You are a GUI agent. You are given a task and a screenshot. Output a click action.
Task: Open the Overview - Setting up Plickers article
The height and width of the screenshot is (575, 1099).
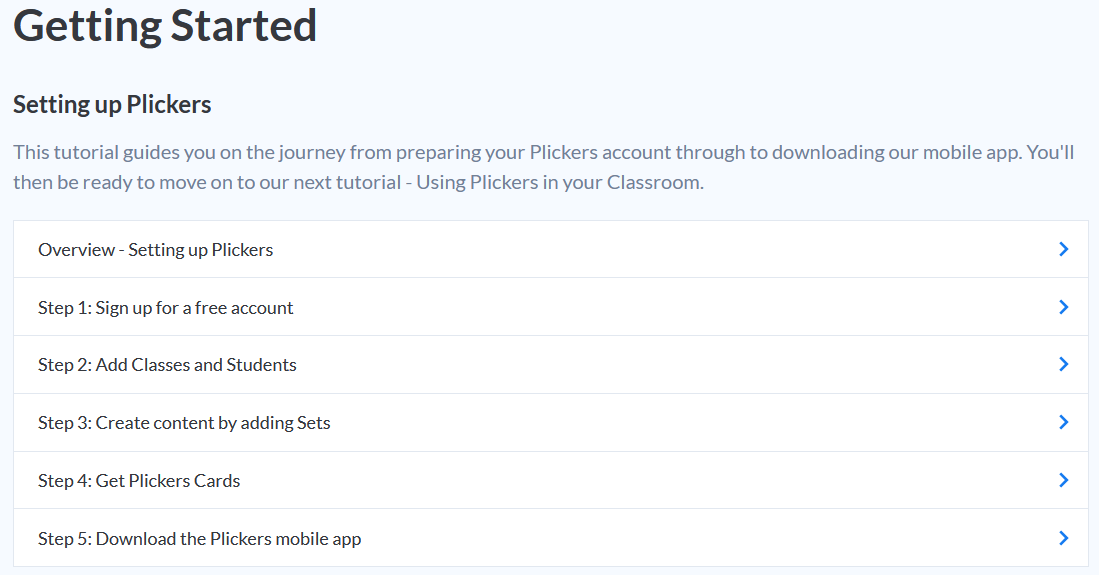[156, 250]
